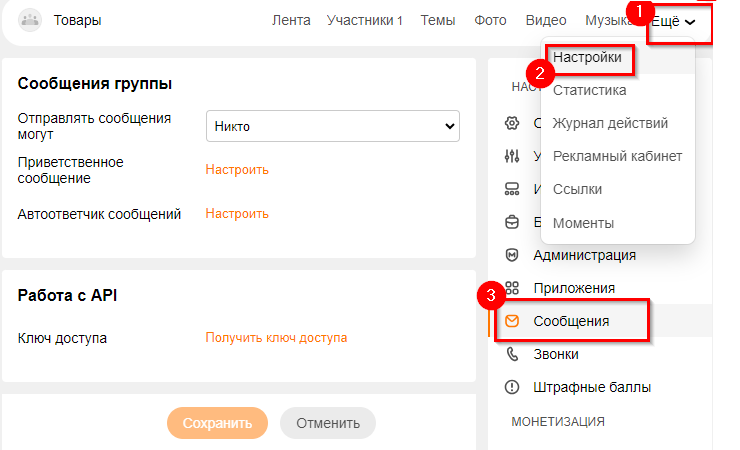The height and width of the screenshot is (450, 740).
Task: Expand the Ещё menu chevron
Action: pyautogui.click(x=690, y=21)
